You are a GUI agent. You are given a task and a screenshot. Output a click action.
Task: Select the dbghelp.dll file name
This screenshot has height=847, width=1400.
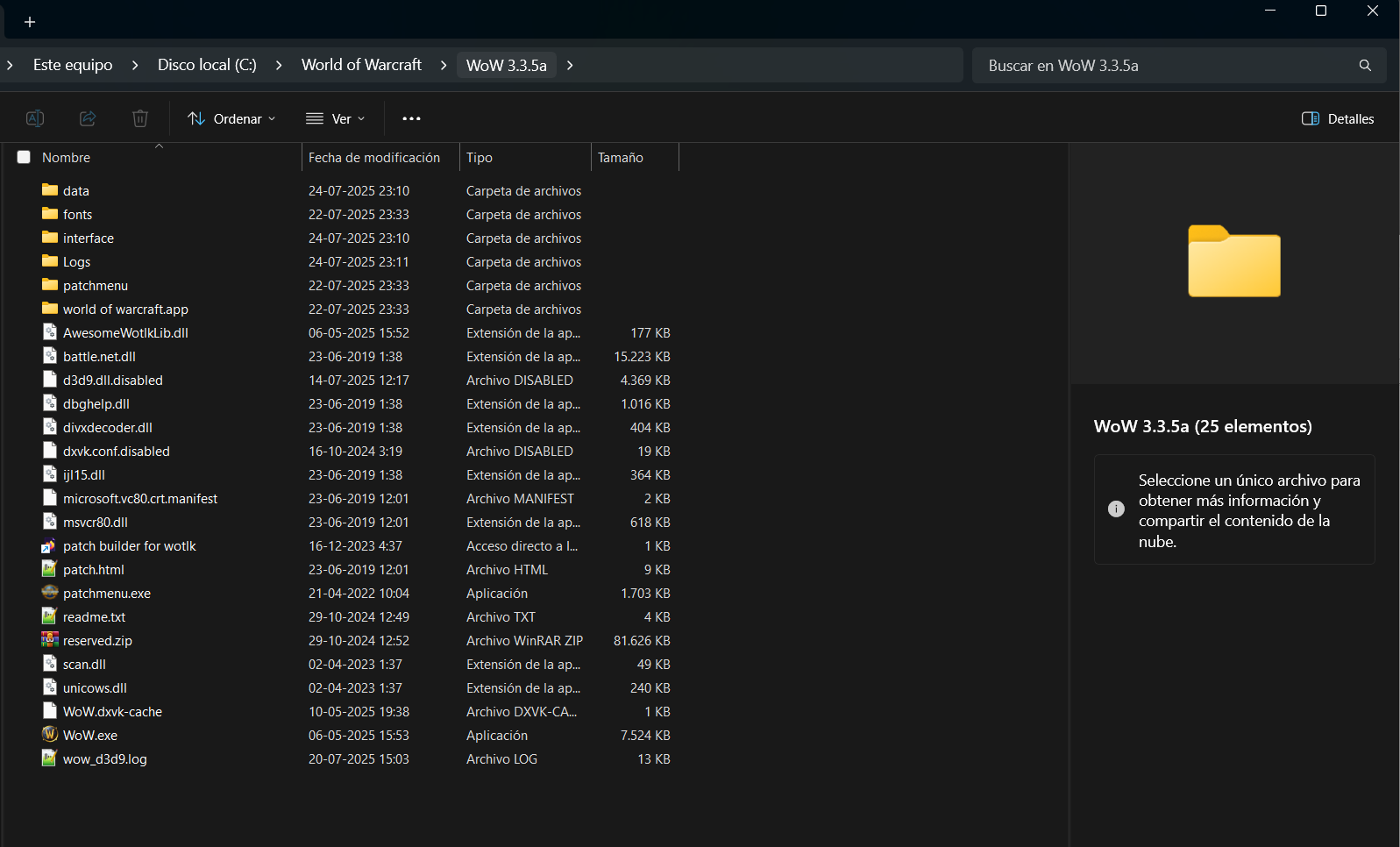point(96,404)
